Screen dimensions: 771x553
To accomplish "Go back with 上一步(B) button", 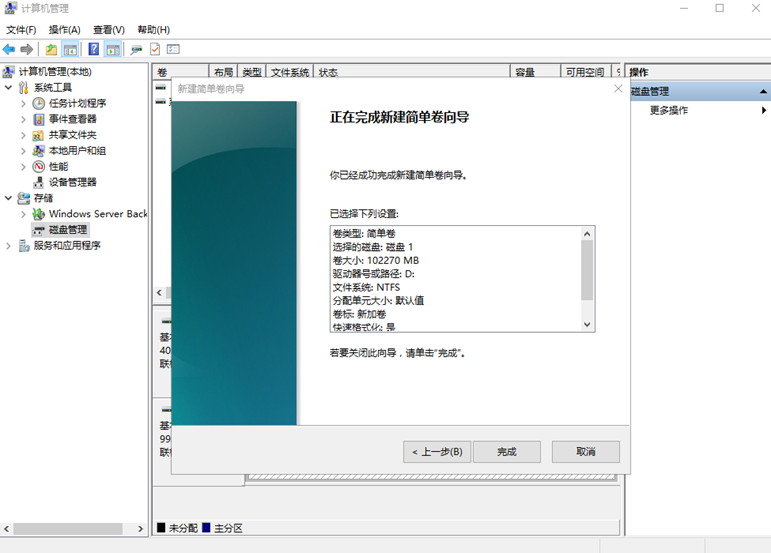I will coord(437,452).
